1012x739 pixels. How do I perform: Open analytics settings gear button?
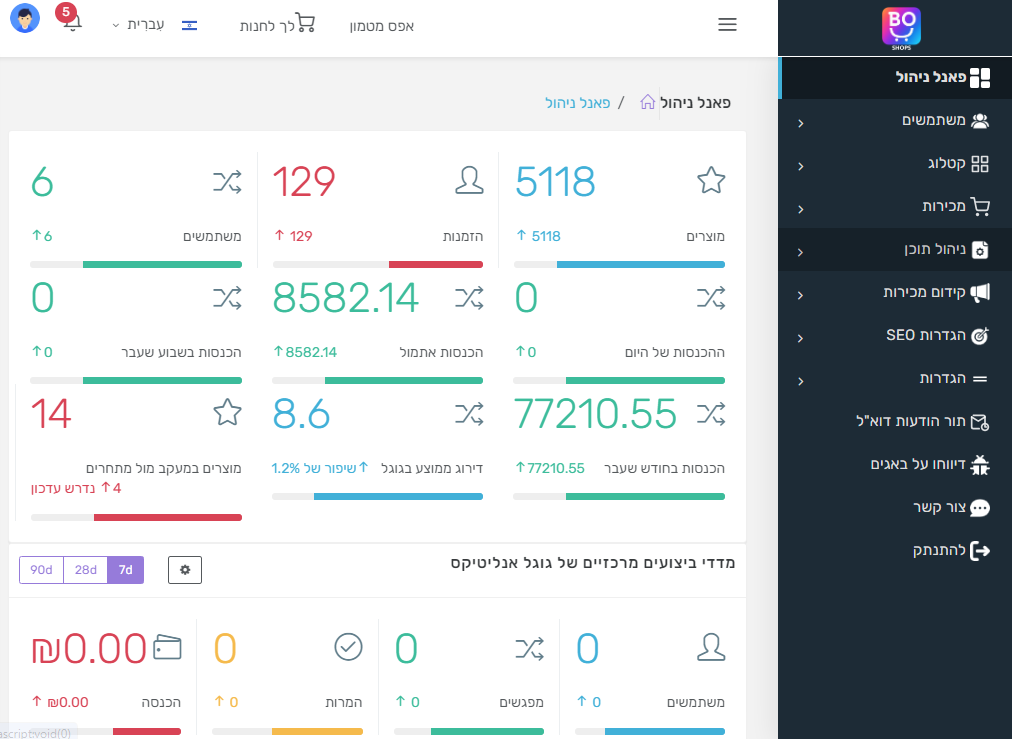[185, 570]
